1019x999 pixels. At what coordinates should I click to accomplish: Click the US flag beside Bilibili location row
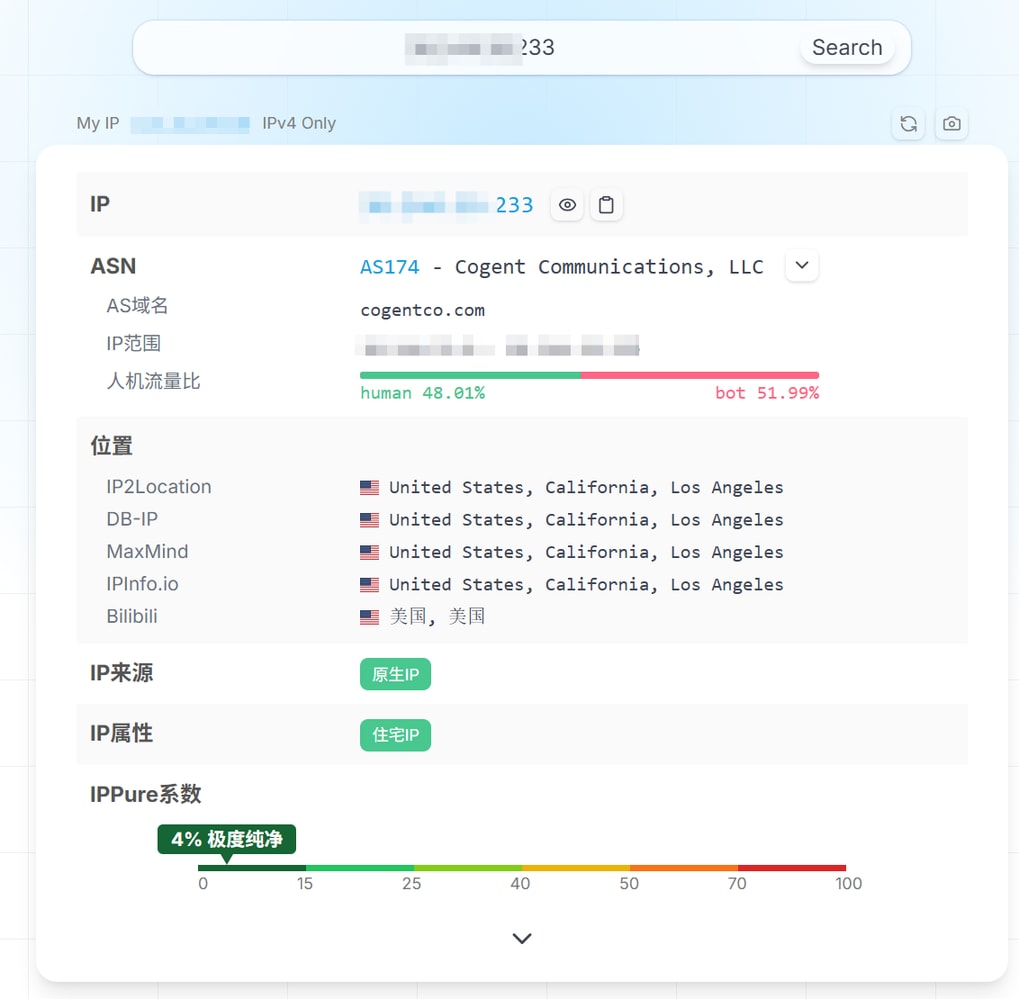[369, 617]
